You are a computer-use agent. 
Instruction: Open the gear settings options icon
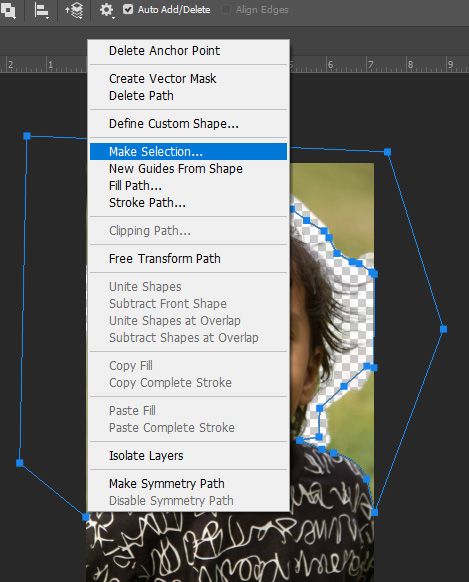106,10
